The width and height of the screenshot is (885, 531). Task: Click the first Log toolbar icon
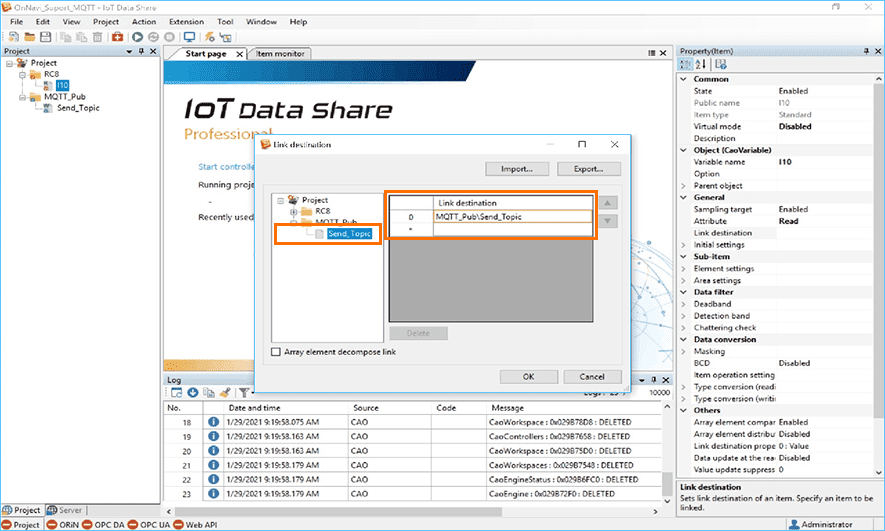(177, 393)
